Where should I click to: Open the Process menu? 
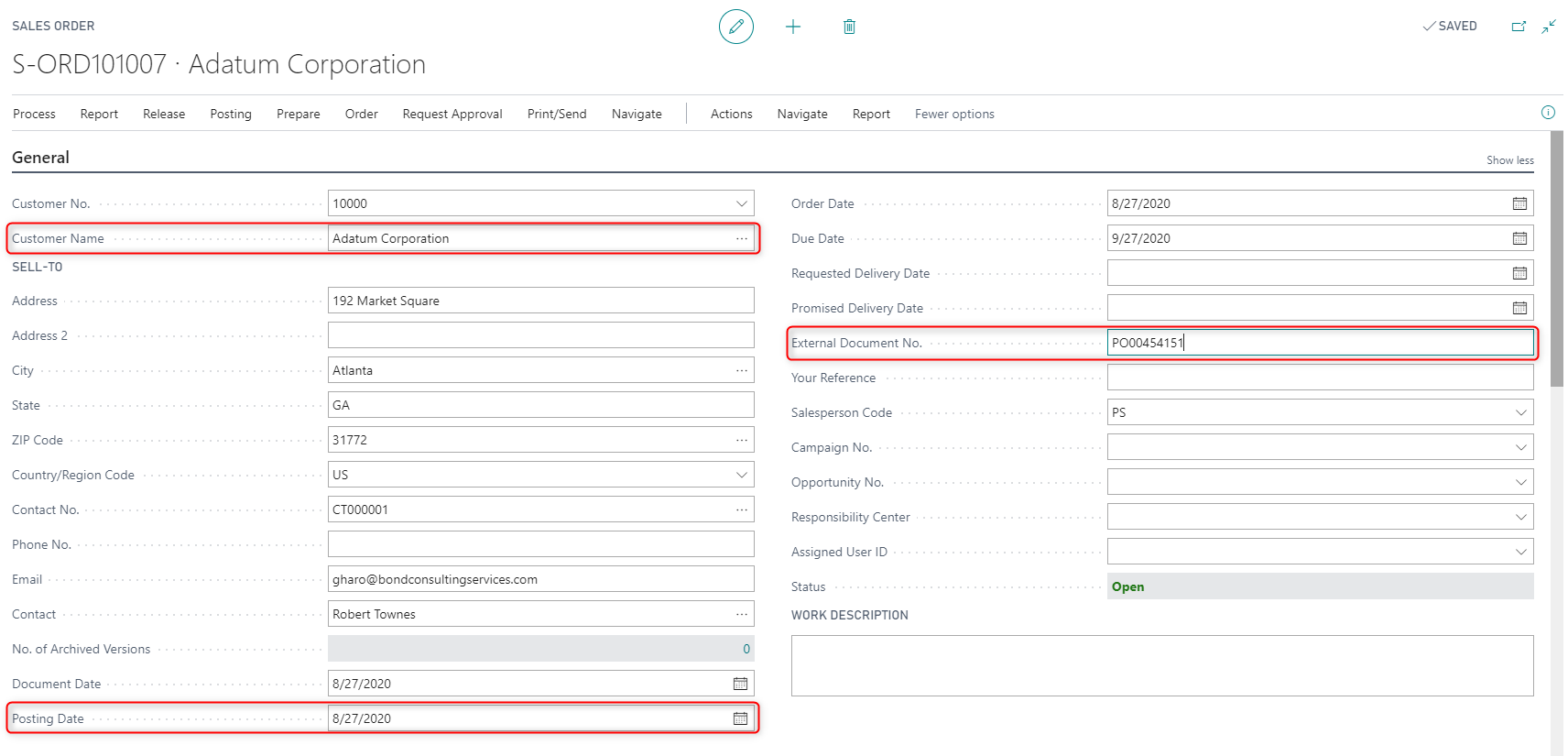34,114
